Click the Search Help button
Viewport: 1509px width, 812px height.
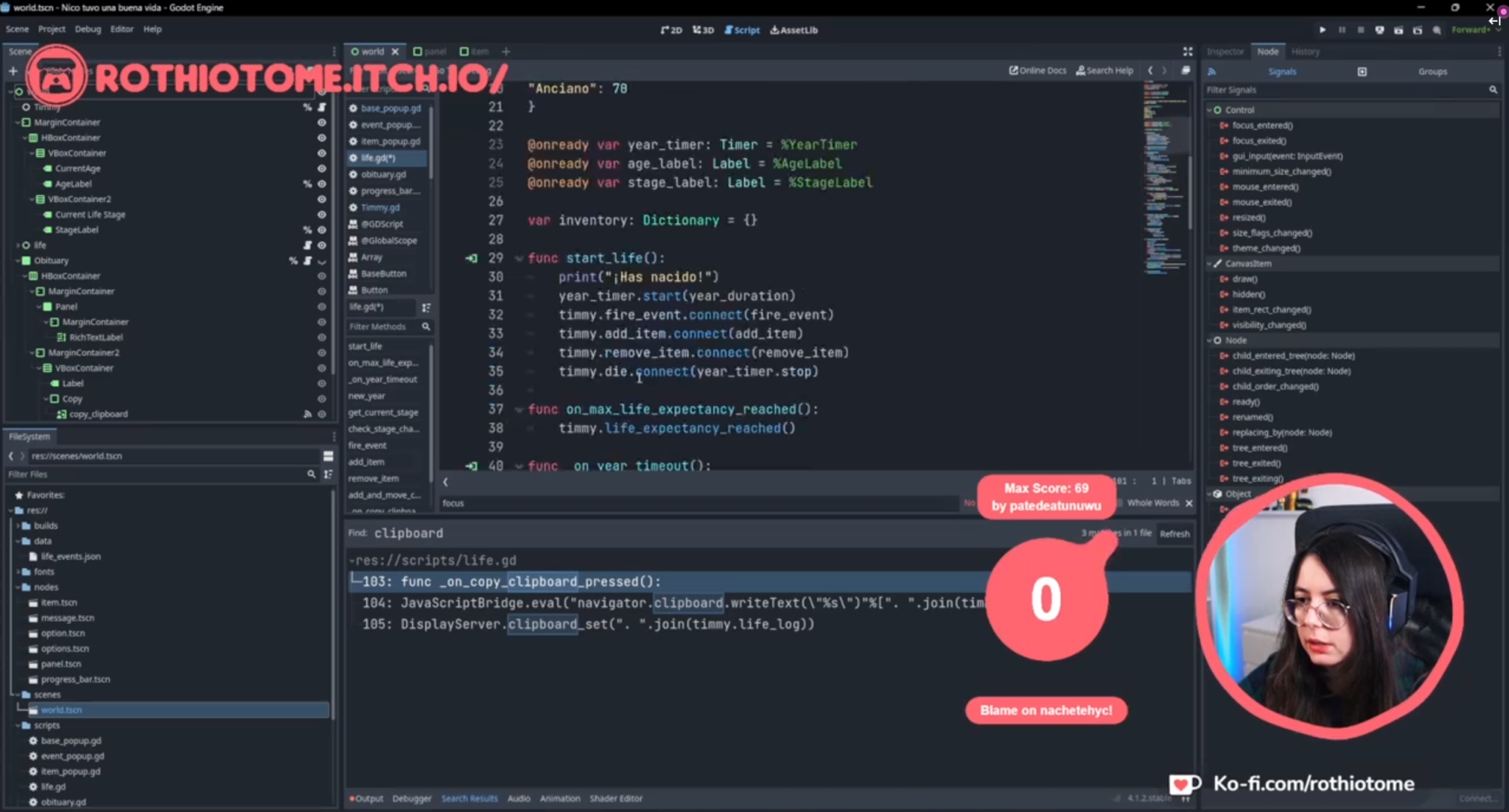pyautogui.click(x=1104, y=71)
